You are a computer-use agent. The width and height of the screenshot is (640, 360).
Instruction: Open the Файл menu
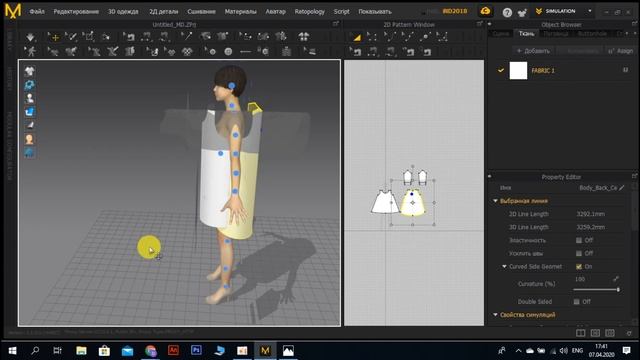click(37, 11)
